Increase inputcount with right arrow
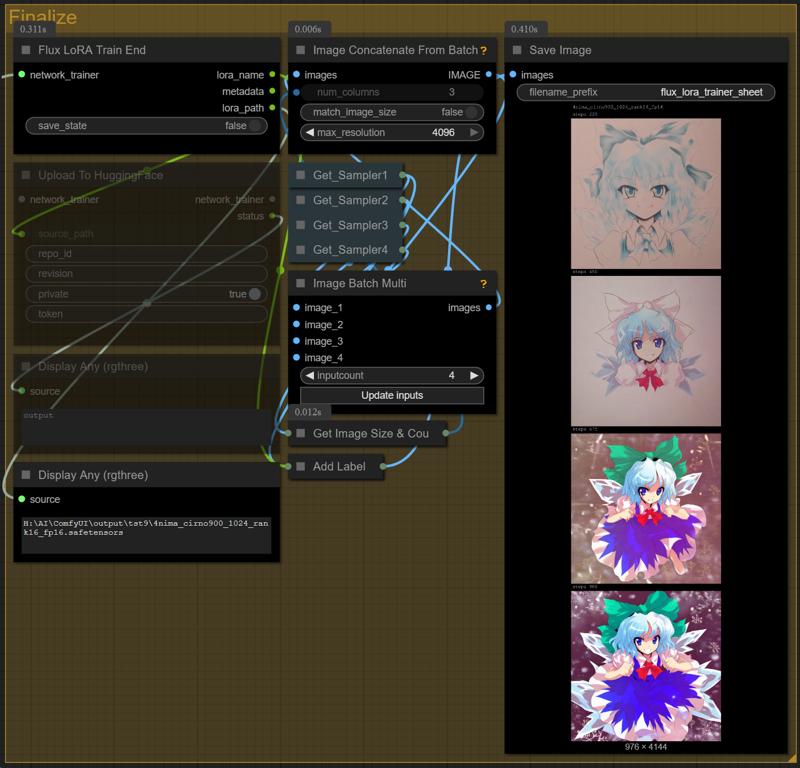800x768 pixels. [474, 376]
